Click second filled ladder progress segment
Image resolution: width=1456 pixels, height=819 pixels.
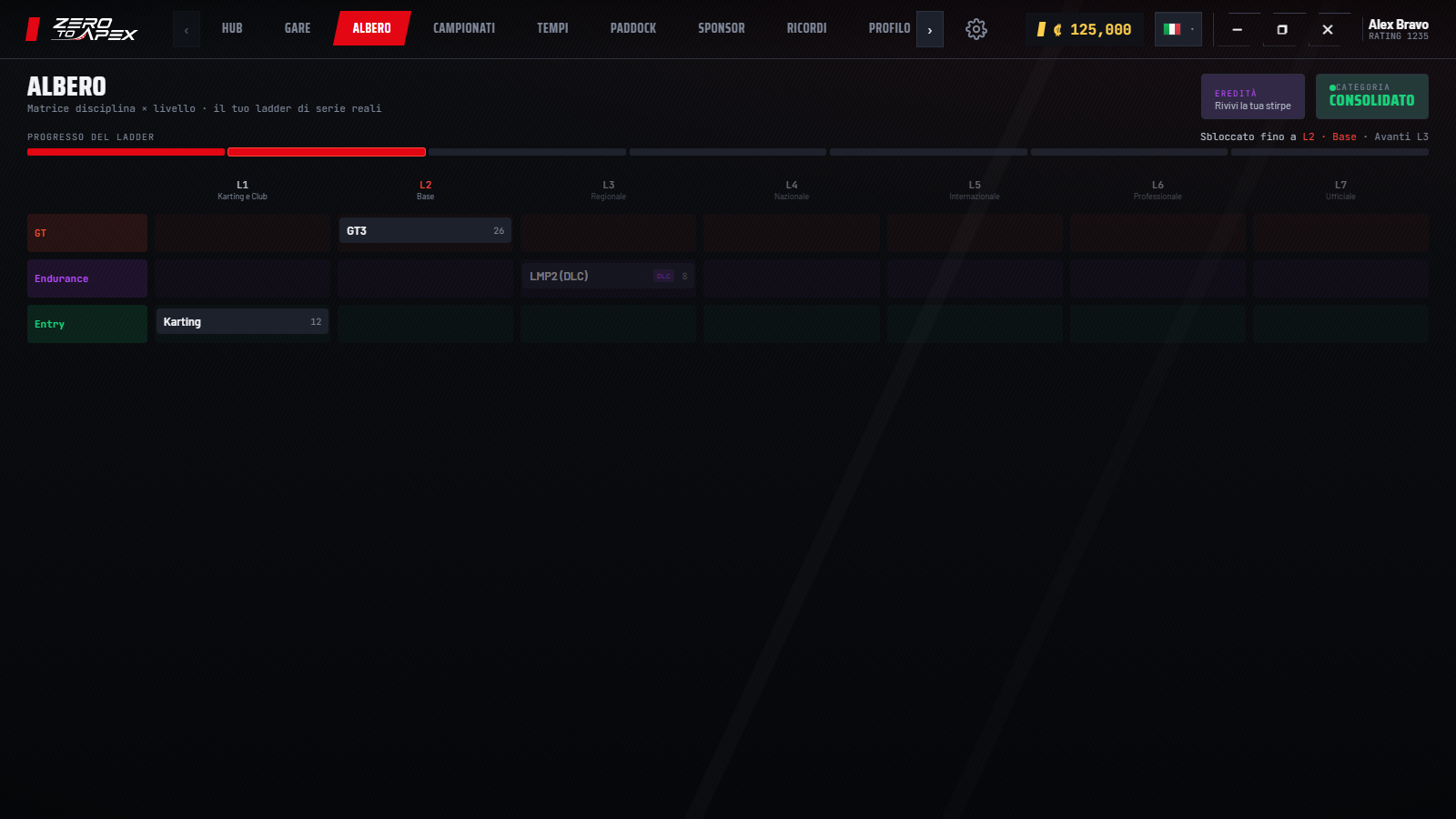click(327, 152)
